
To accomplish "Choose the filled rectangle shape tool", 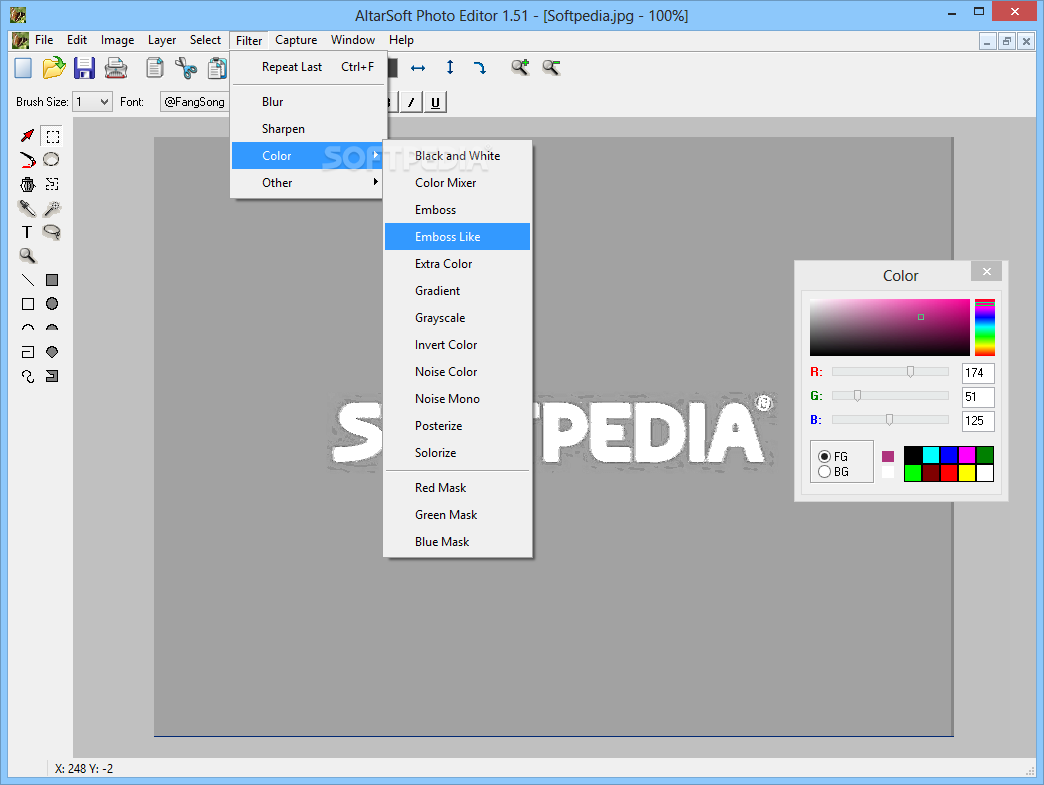I will [52, 280].
